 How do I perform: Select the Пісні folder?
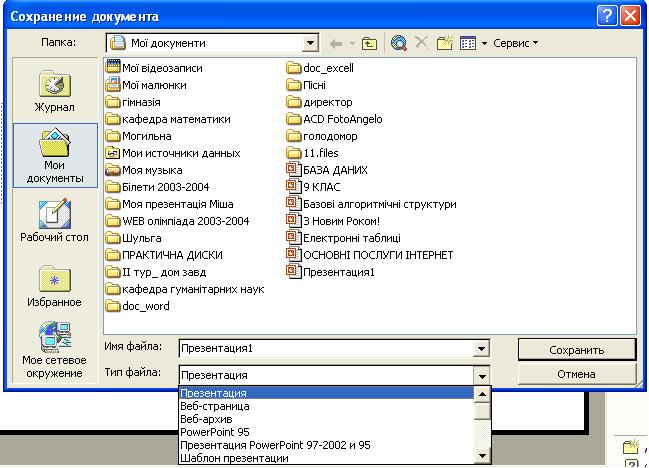pos(306,85)
